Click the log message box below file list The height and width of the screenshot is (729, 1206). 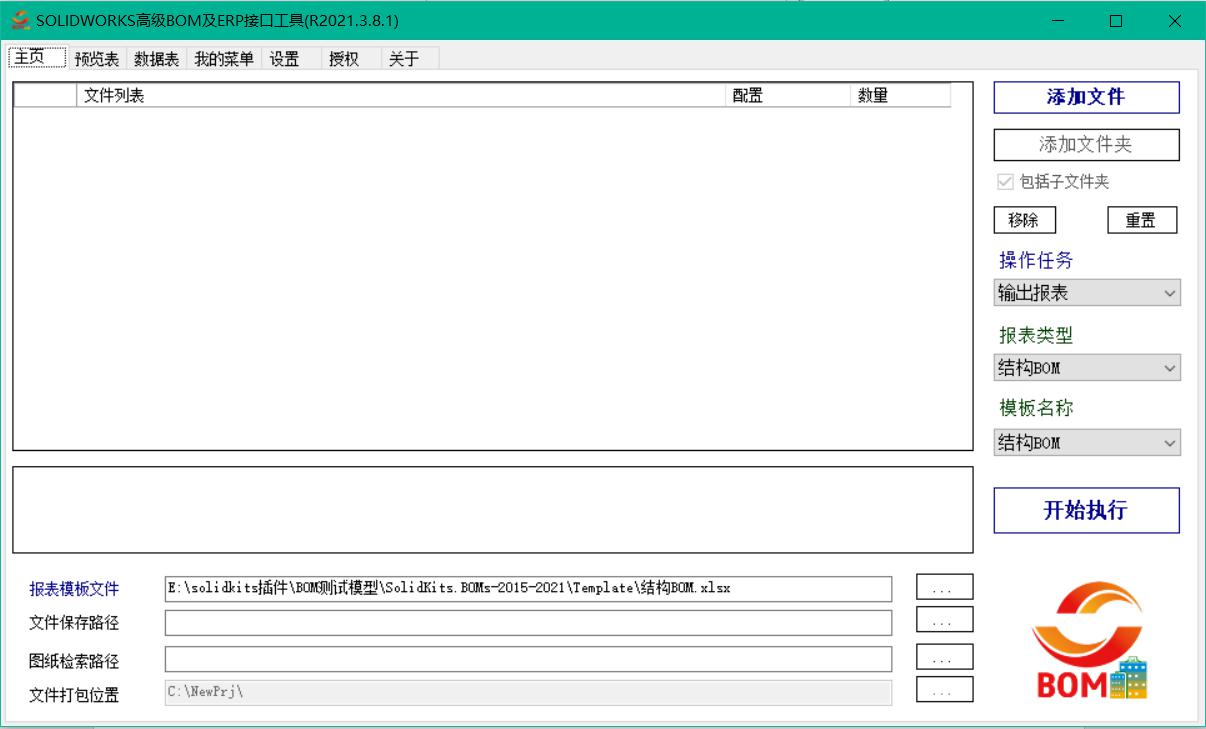pyautogui.click(x=492, y=509)
